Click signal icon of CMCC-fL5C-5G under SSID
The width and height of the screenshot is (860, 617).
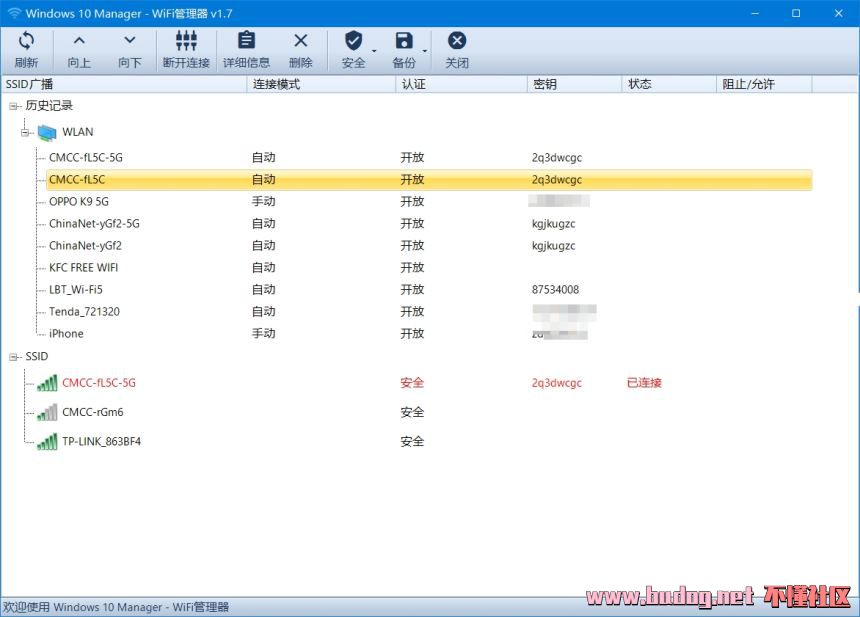click(x=47, y=383)
